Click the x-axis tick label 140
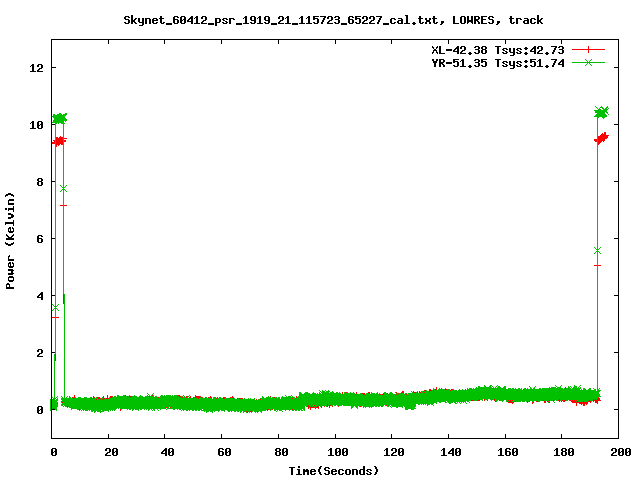The width and height of the screenshot is (640, 480). 450,452
